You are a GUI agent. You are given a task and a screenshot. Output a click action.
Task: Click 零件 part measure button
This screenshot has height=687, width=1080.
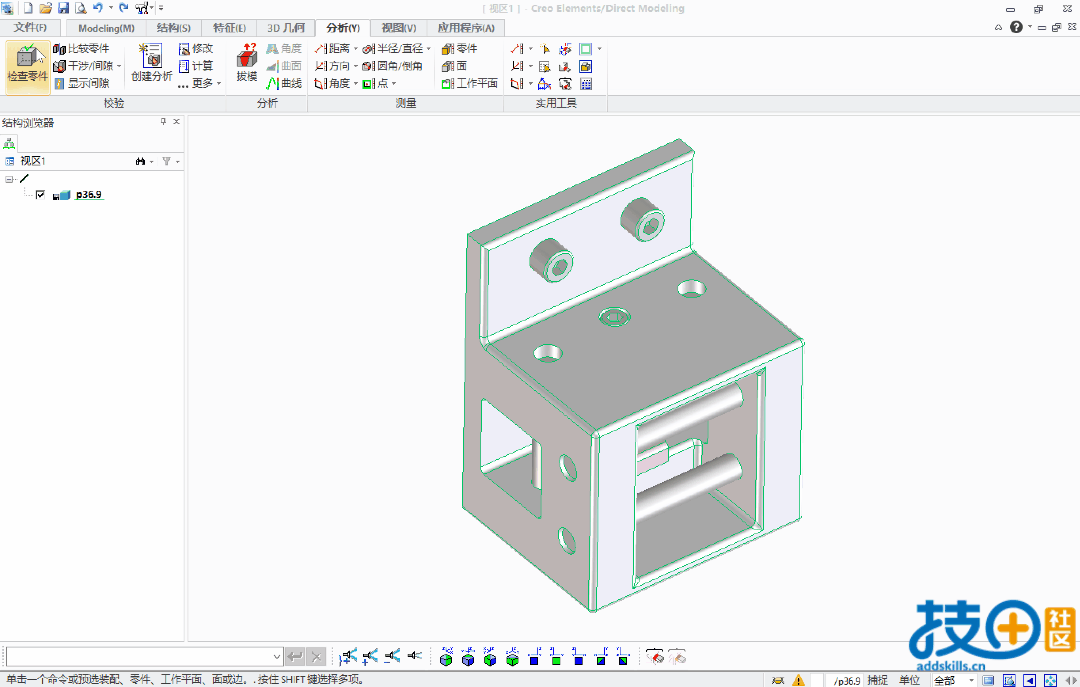[x=459, y=49]
